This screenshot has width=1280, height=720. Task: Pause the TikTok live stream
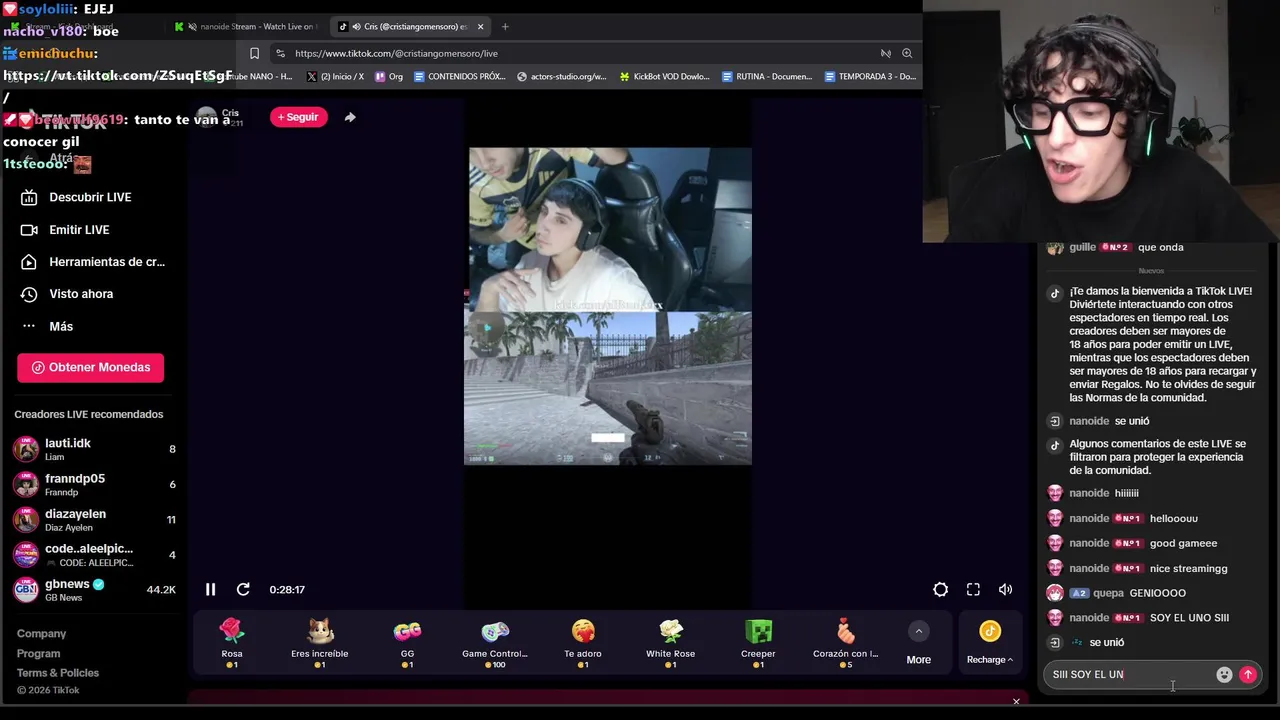[x=210, y=589]
